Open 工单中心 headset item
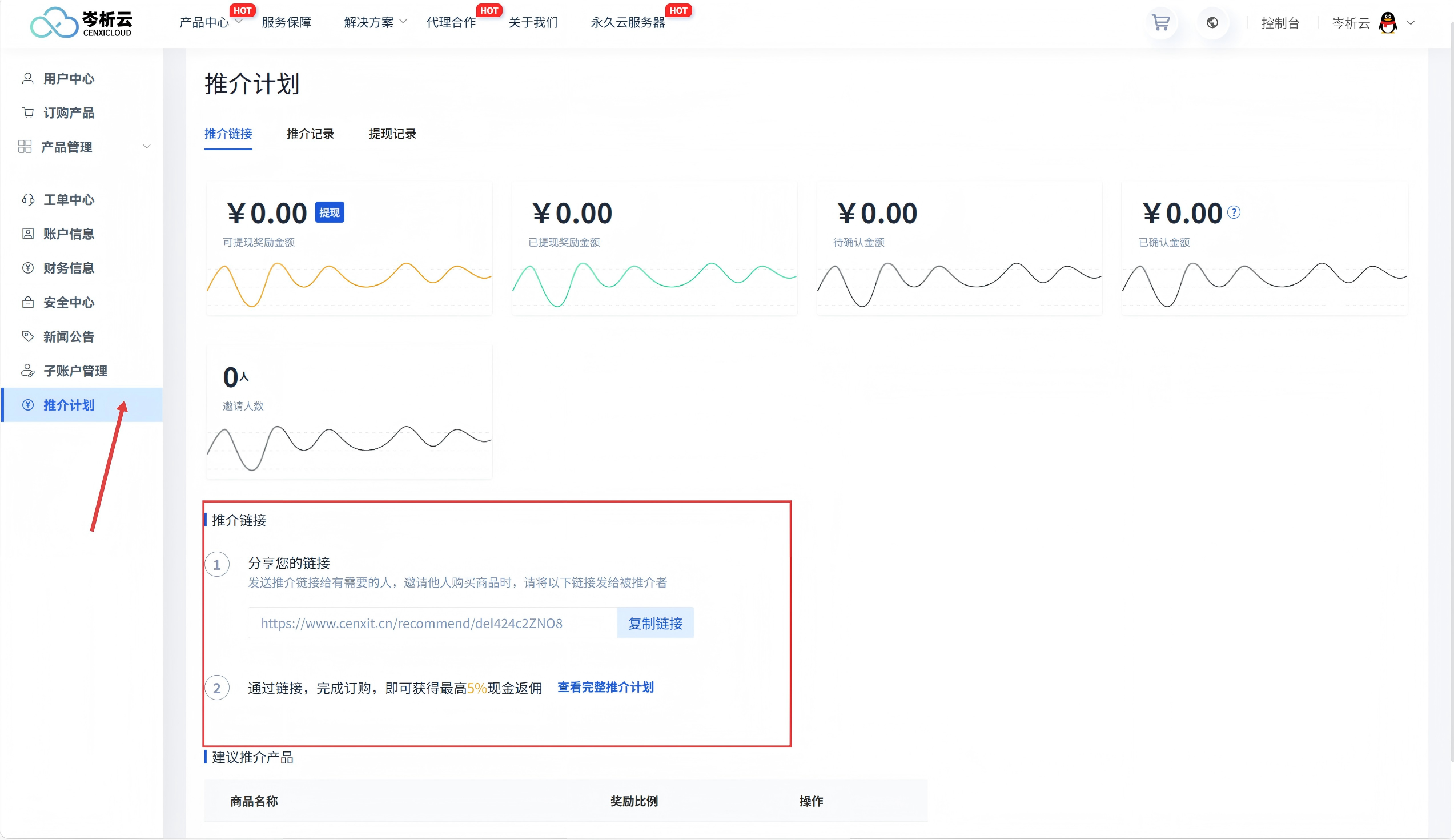 [68, 200]
